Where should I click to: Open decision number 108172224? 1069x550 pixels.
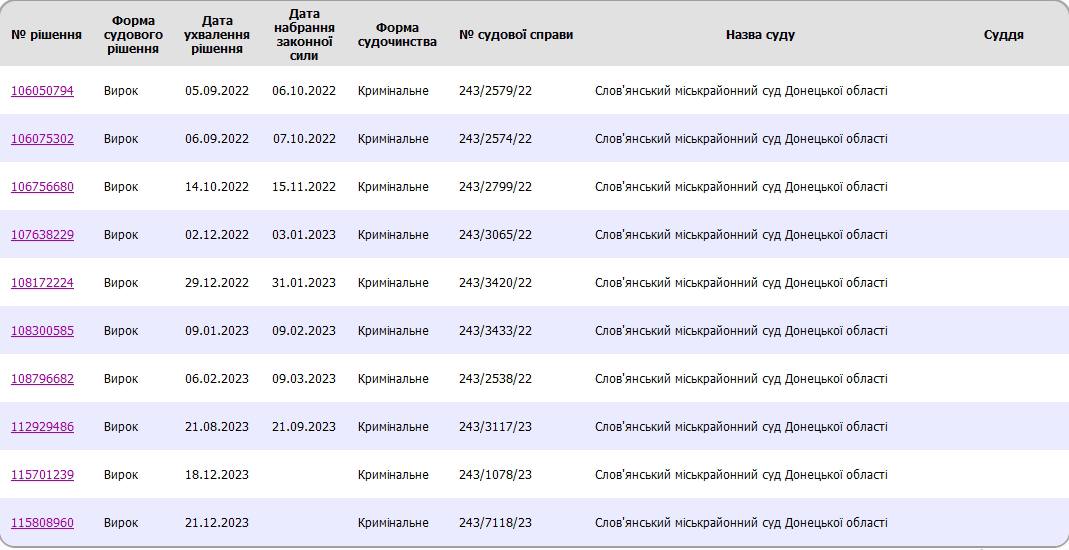click(x=42, y=283)
